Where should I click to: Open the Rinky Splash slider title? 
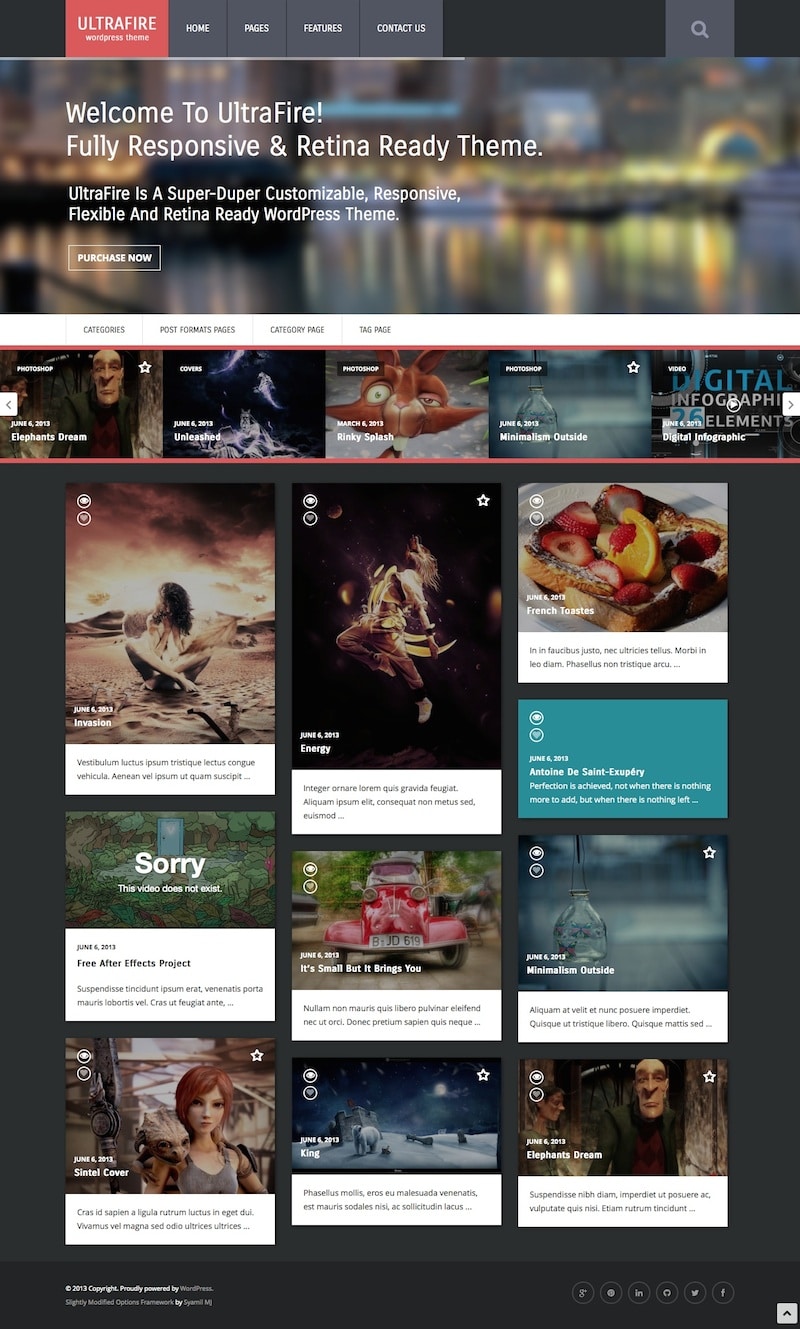click(365, 437)
